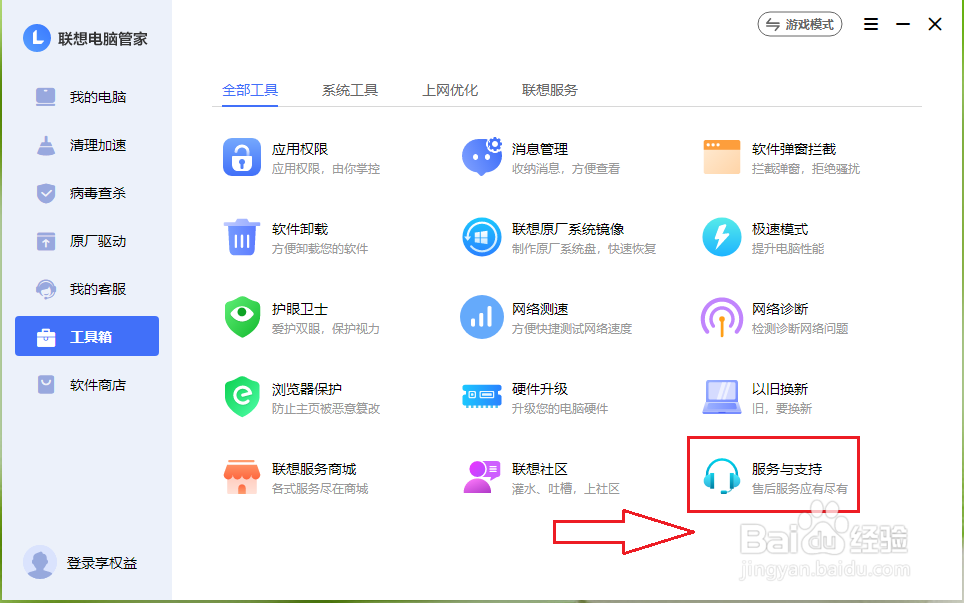Image resolution: width=964 pixels, height=603 pixels.
Task: Click the 应用权限 title text
Action: (299, 149)
